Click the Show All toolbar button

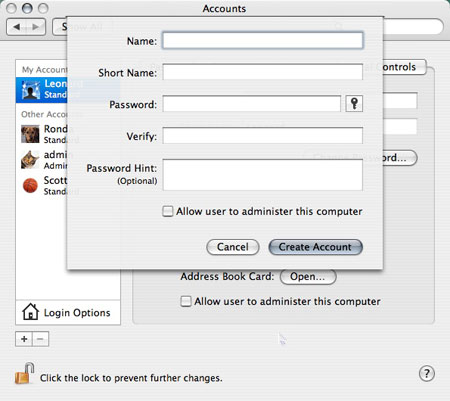(x=60, y=27)
